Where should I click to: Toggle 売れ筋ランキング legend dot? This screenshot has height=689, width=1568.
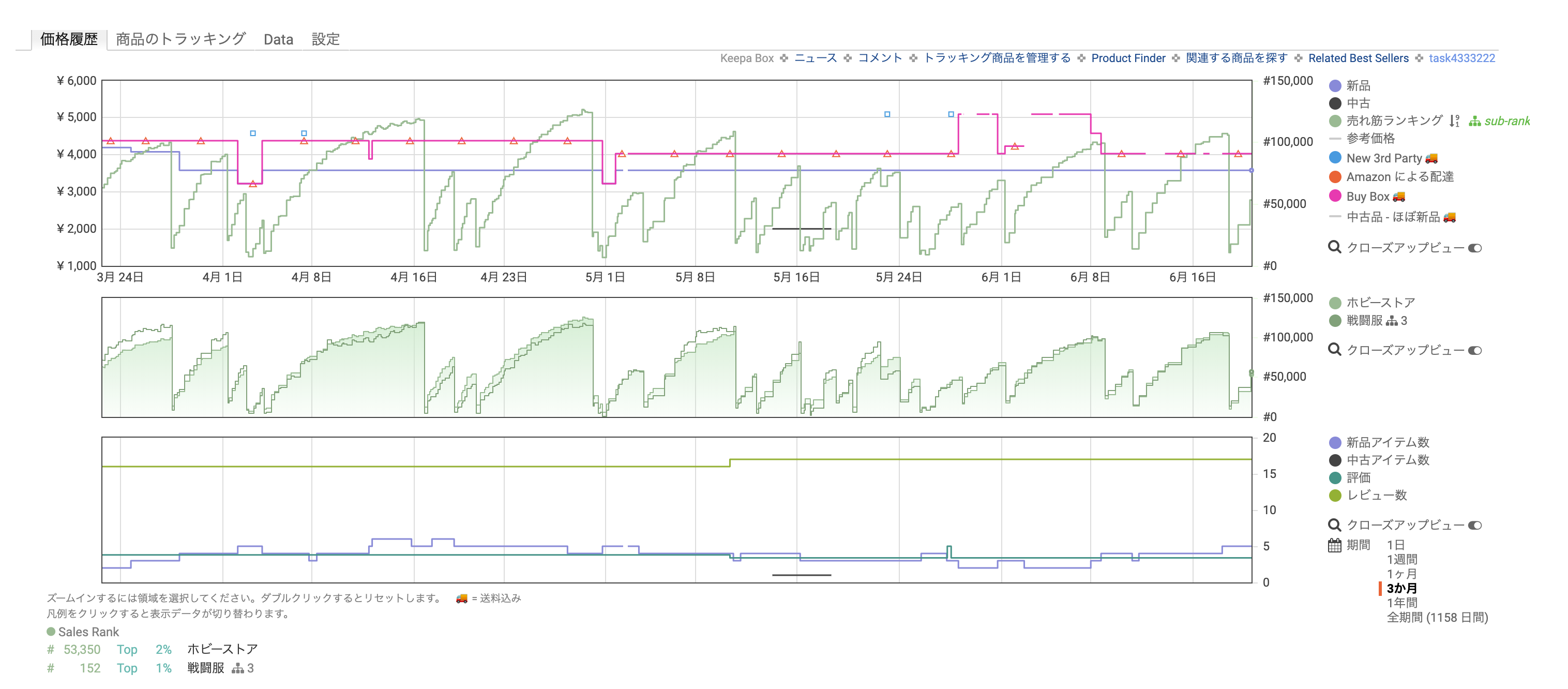(1335, 121)
